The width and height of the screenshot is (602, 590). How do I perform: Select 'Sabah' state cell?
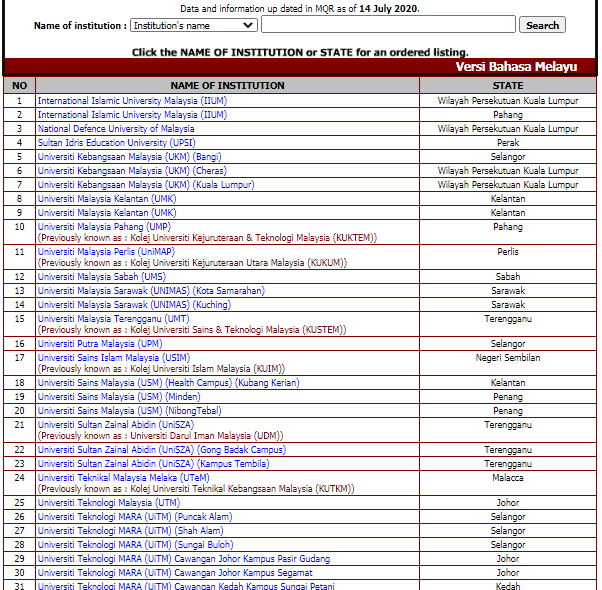(x=508, y=277)
